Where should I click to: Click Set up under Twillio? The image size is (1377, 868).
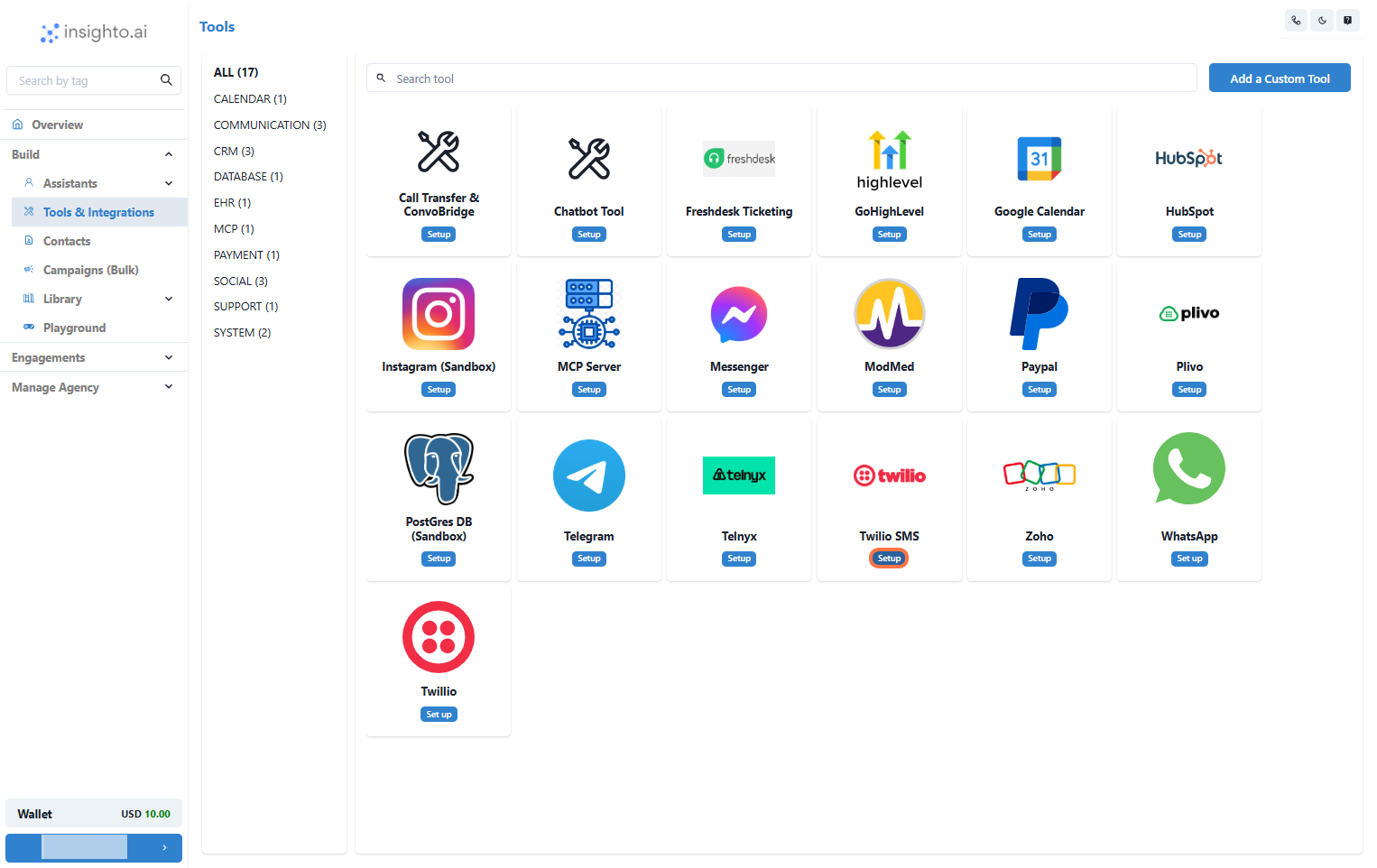(439, 715)
